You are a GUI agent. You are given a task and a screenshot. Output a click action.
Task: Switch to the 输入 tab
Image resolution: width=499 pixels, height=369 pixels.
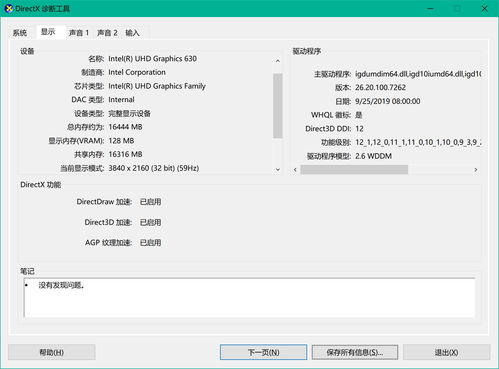132,33
